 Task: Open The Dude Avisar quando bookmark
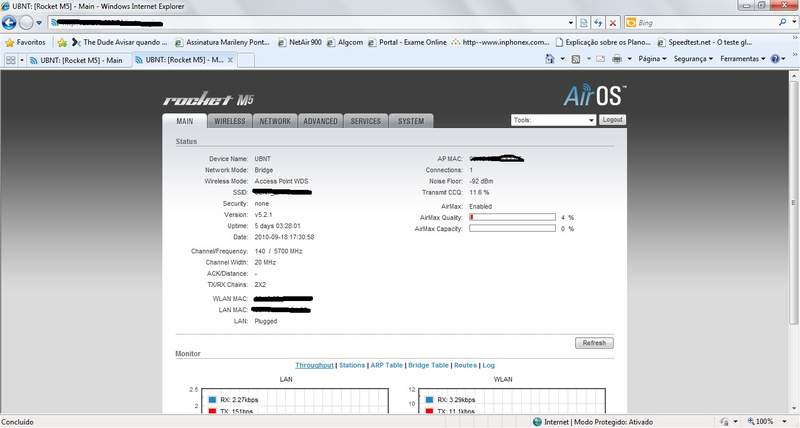[x=119, y=42]
